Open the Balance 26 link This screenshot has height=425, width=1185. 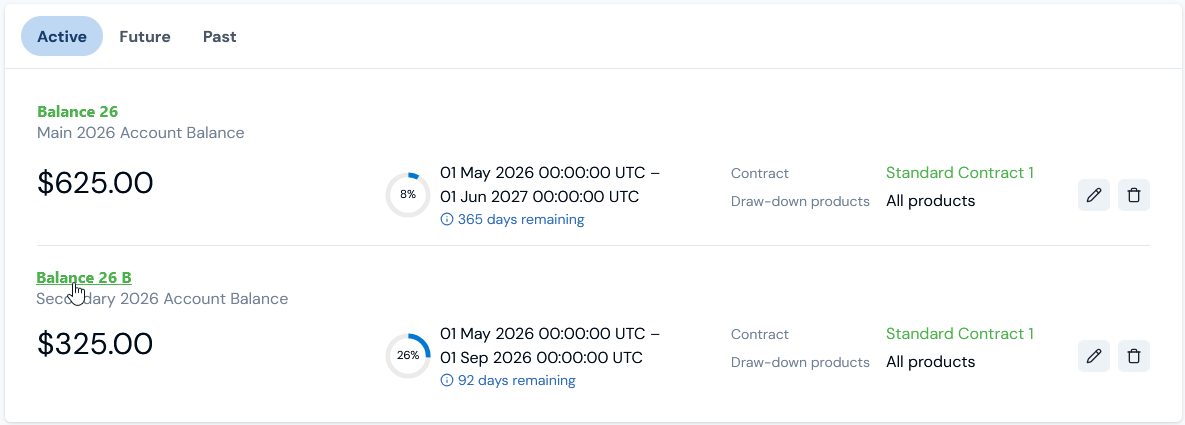[78, 112]
